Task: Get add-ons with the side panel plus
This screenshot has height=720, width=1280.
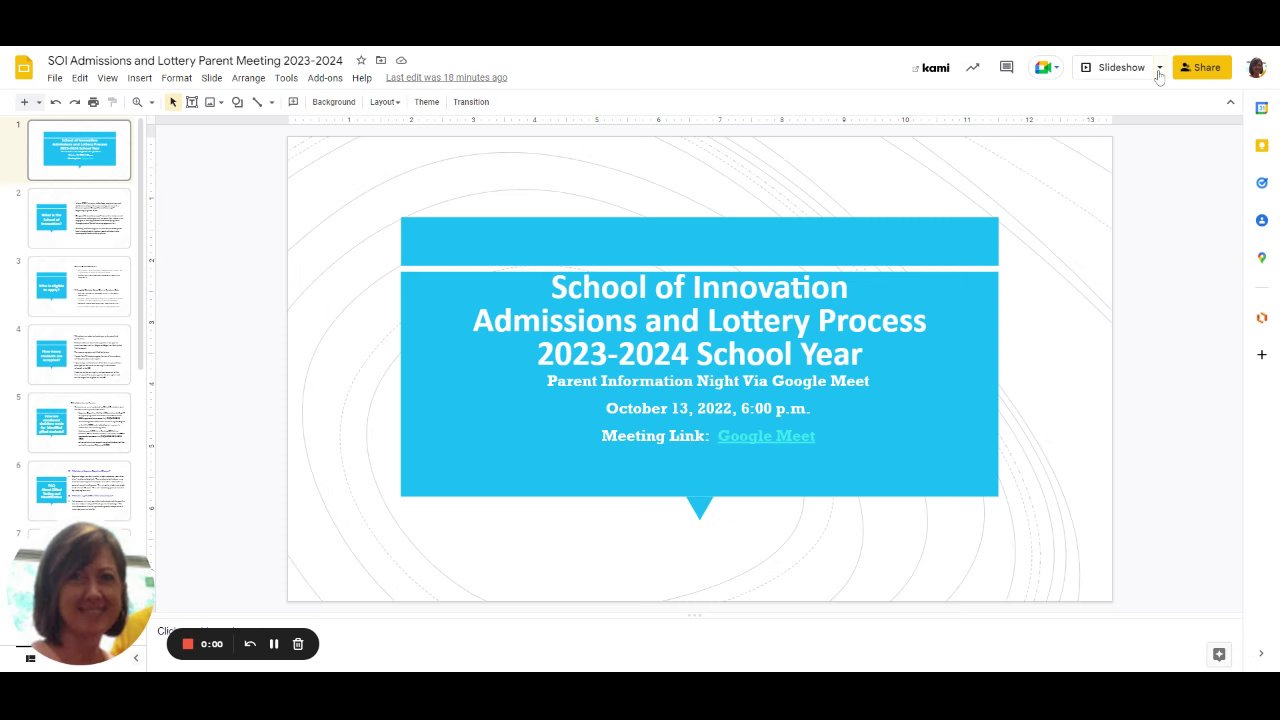Action: point(1262,355)
